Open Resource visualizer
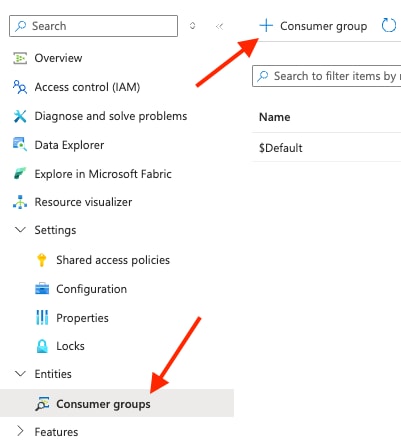 (83, 202)
